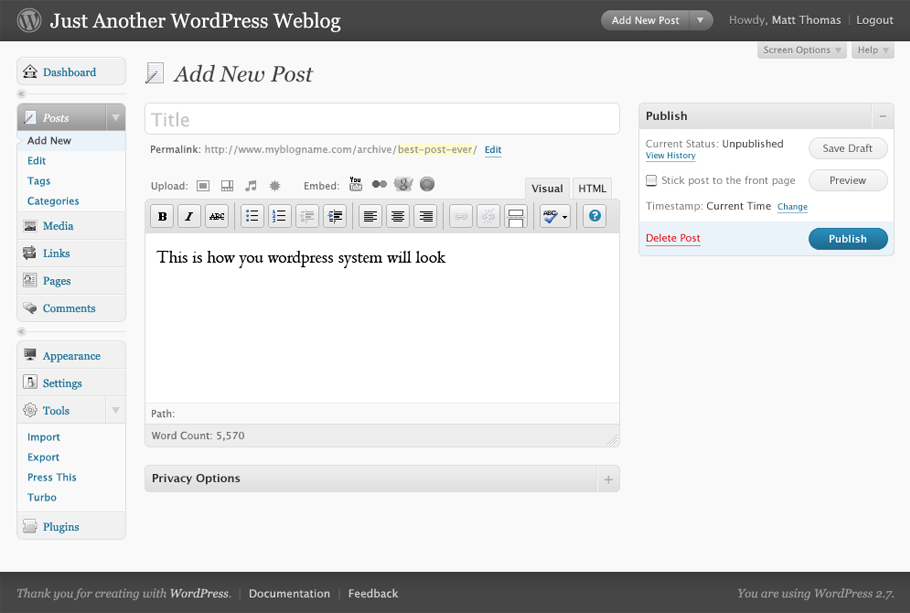Screen dimensions: 910x613
Task: Insert a page break with the More tag icon
Action: [x=515, y=217]
